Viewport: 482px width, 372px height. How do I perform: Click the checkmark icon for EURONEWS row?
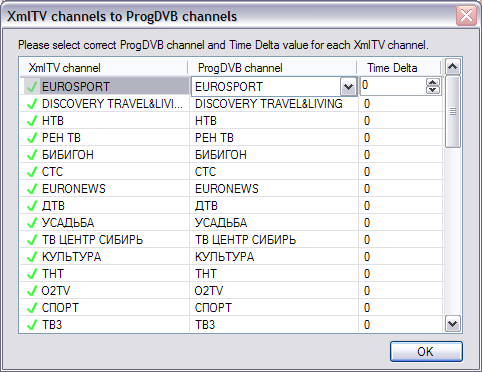click(32, 189)
